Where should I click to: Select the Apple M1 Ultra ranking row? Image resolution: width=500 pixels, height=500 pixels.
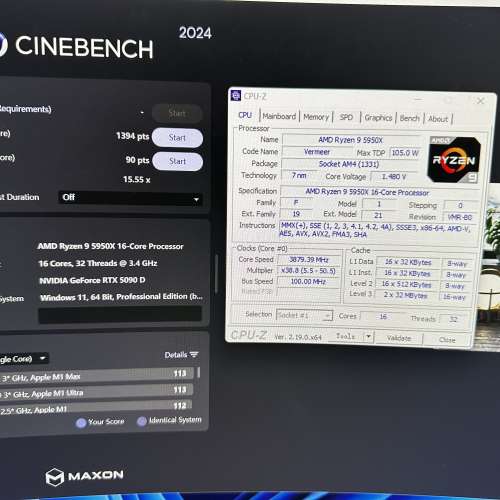[96, 392]
